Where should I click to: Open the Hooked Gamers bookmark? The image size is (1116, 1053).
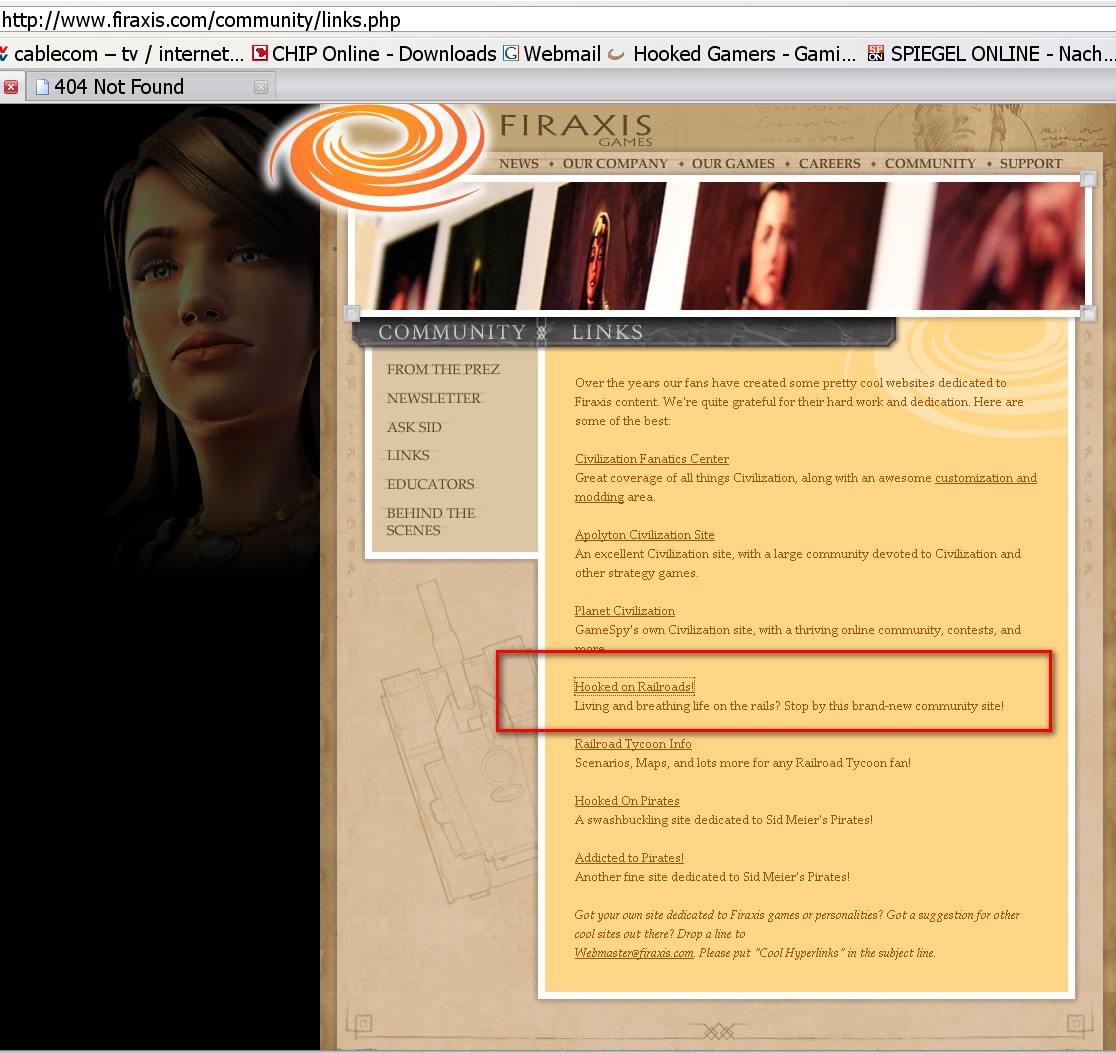732,53
